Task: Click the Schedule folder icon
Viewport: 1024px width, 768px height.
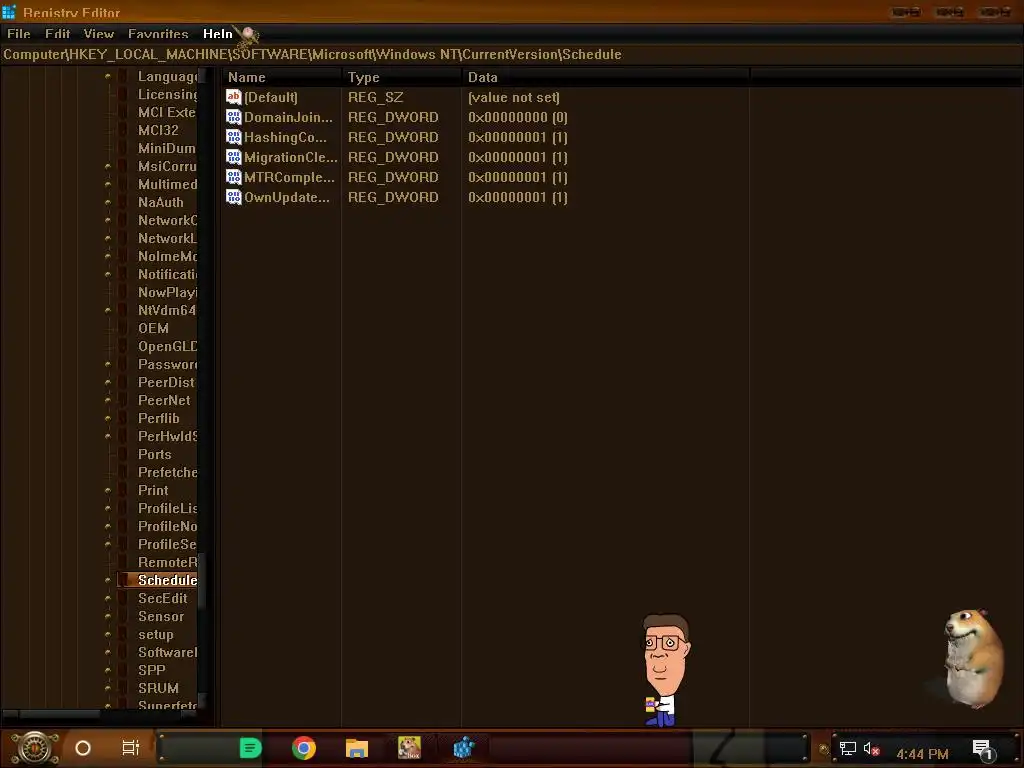Action: tap(123, 580)
